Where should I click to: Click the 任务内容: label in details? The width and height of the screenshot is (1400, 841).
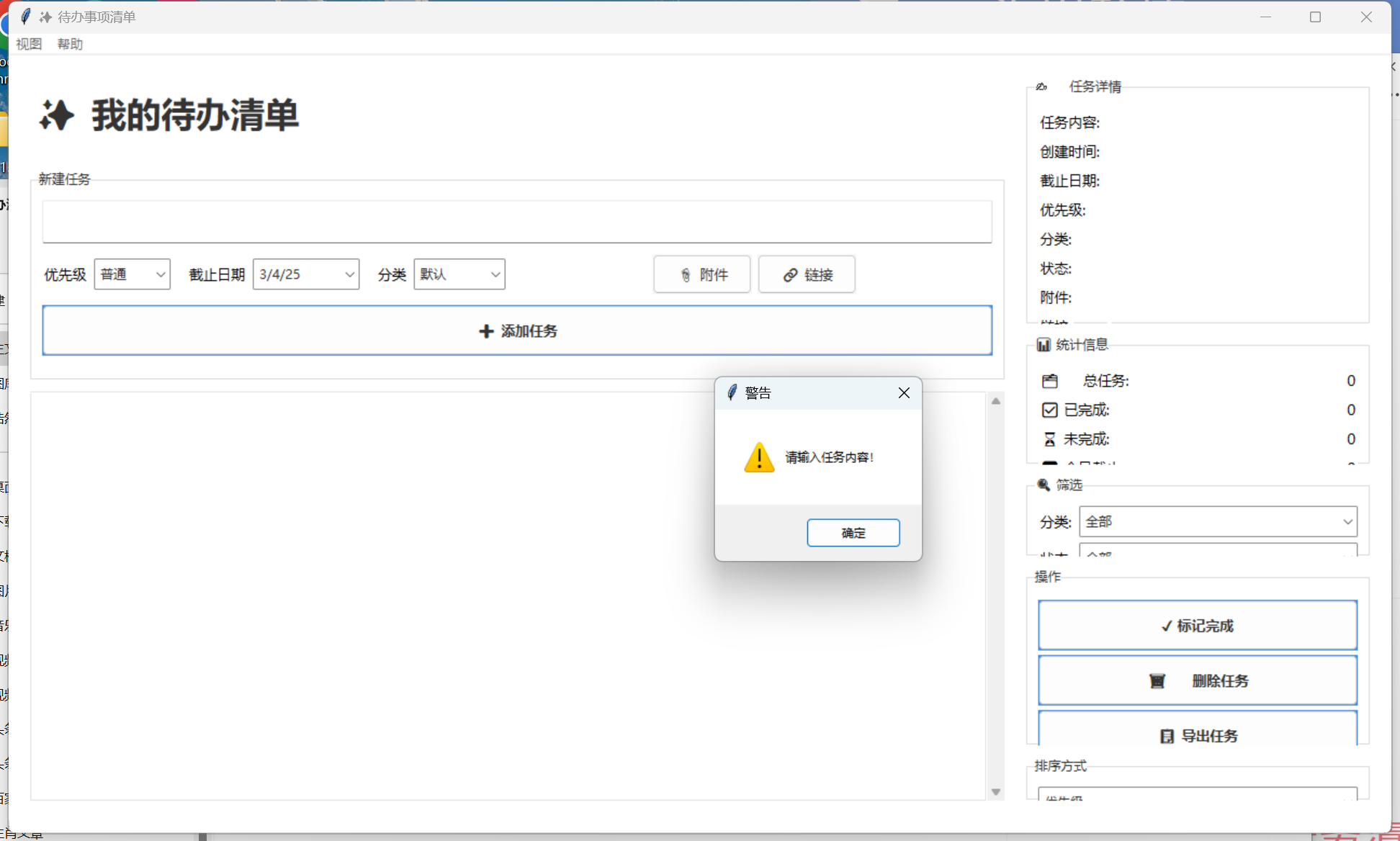coord(1069,122)
